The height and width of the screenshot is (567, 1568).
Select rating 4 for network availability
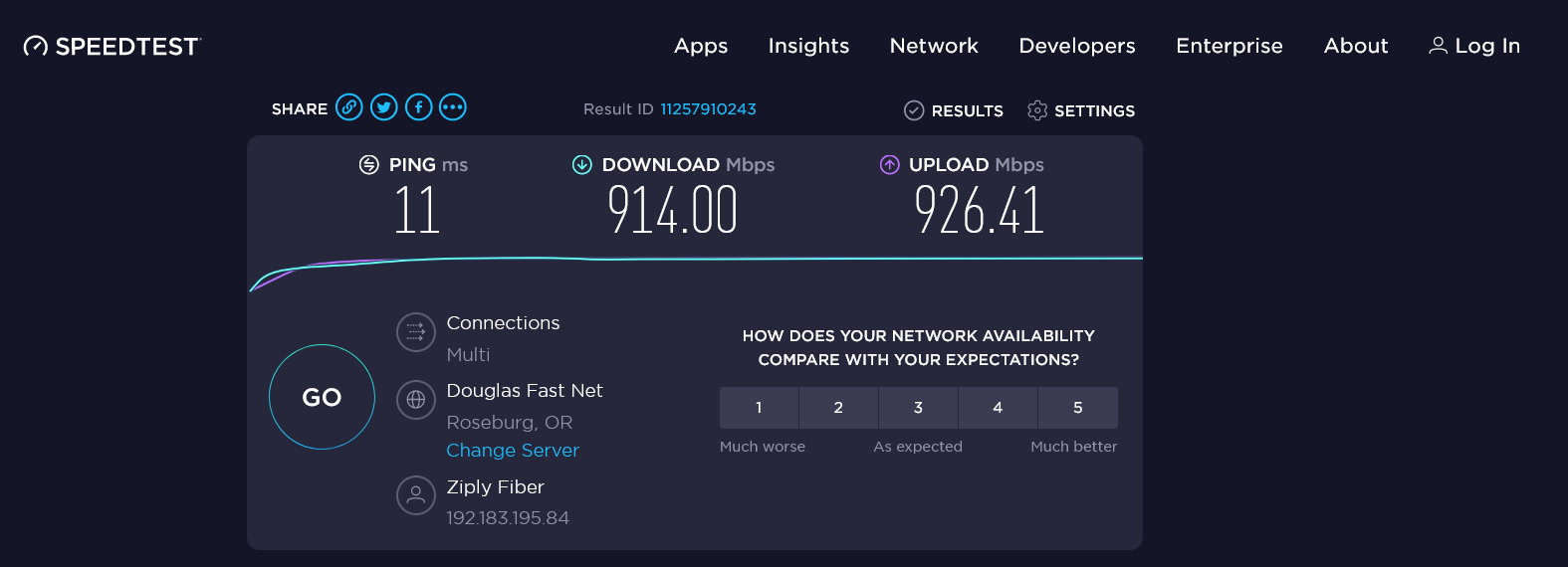coord(998,408)
